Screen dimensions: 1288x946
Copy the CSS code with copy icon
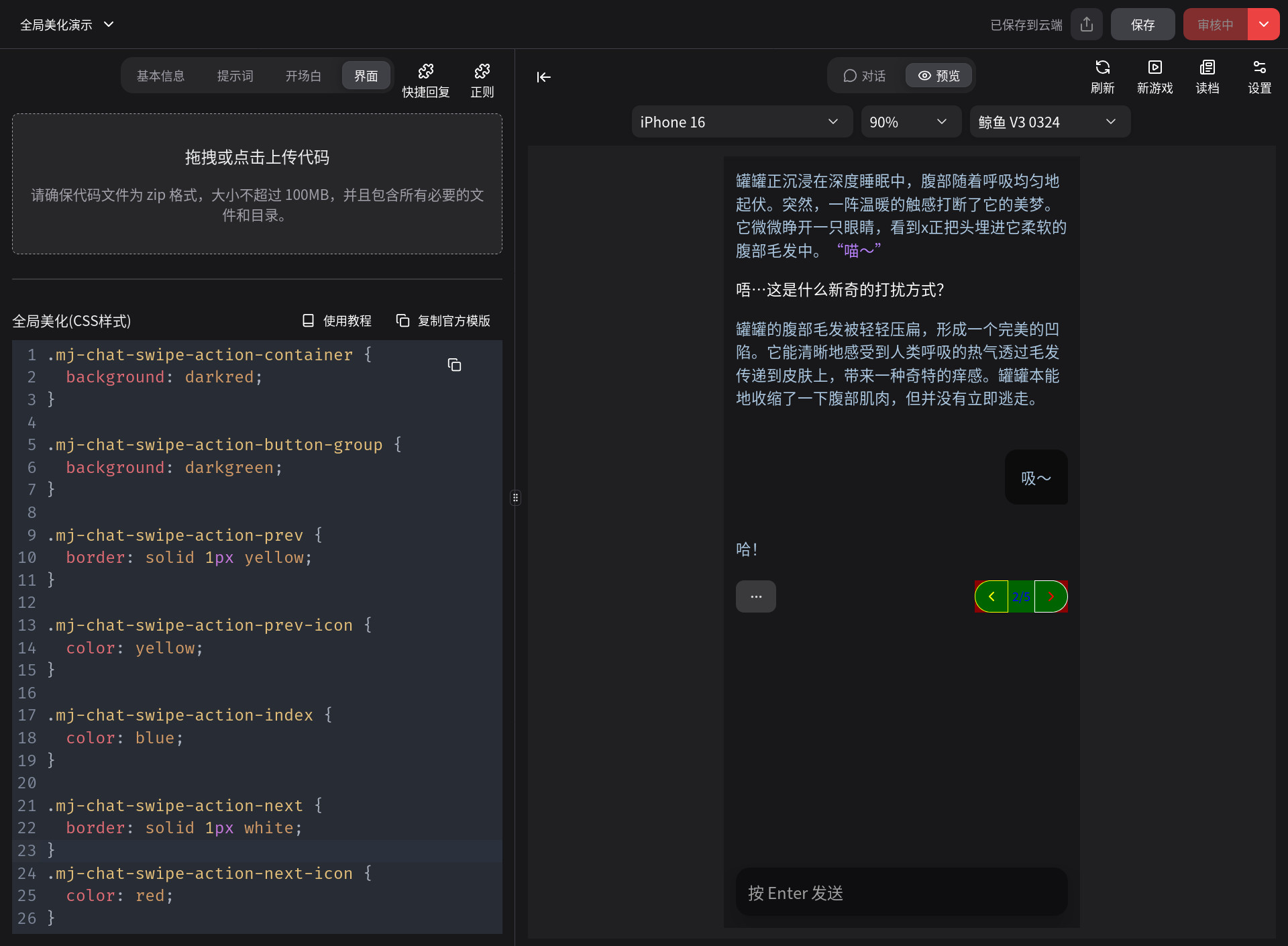point(454,364)
